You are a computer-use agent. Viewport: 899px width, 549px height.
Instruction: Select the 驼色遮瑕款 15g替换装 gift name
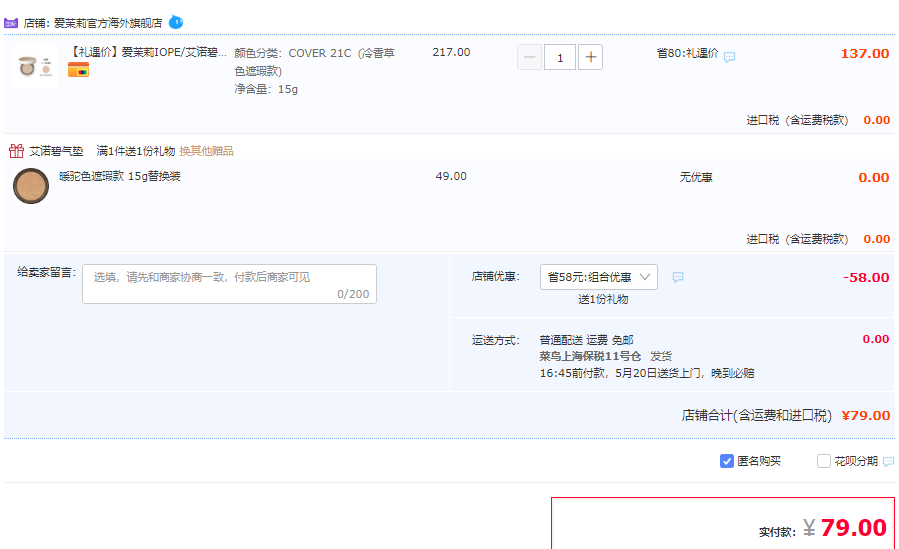point(120,177)
